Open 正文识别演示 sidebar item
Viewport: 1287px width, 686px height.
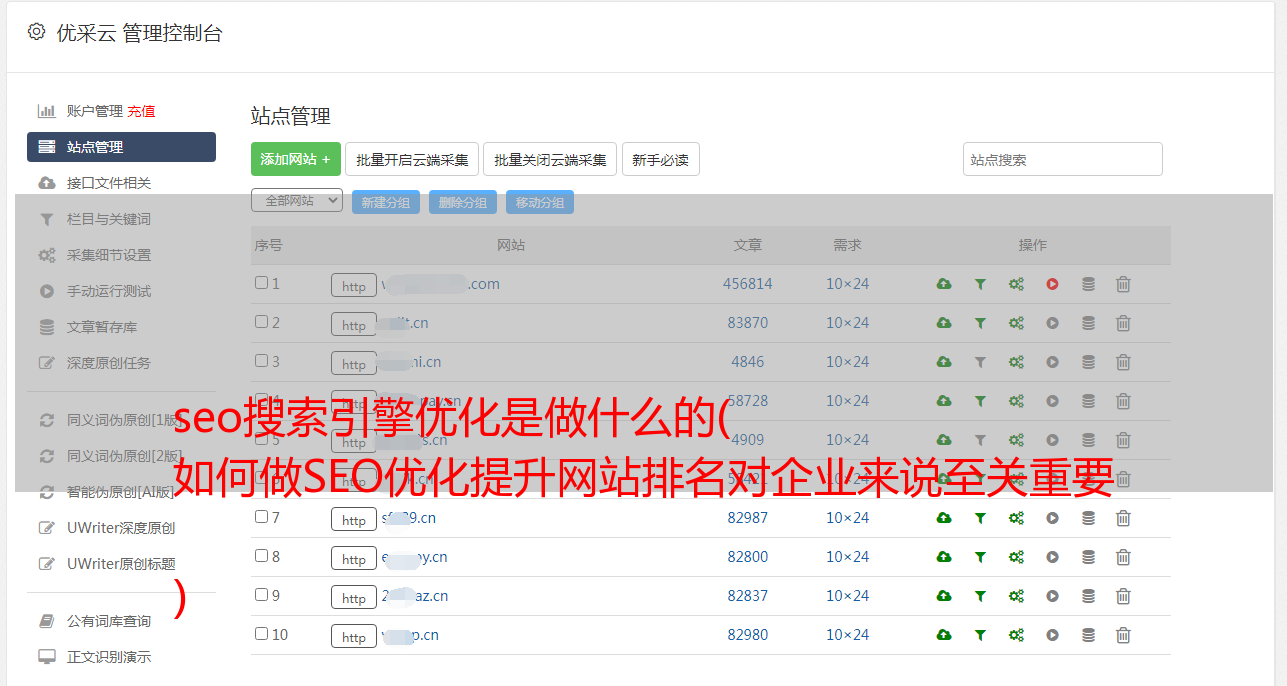(x=109, y=657)
